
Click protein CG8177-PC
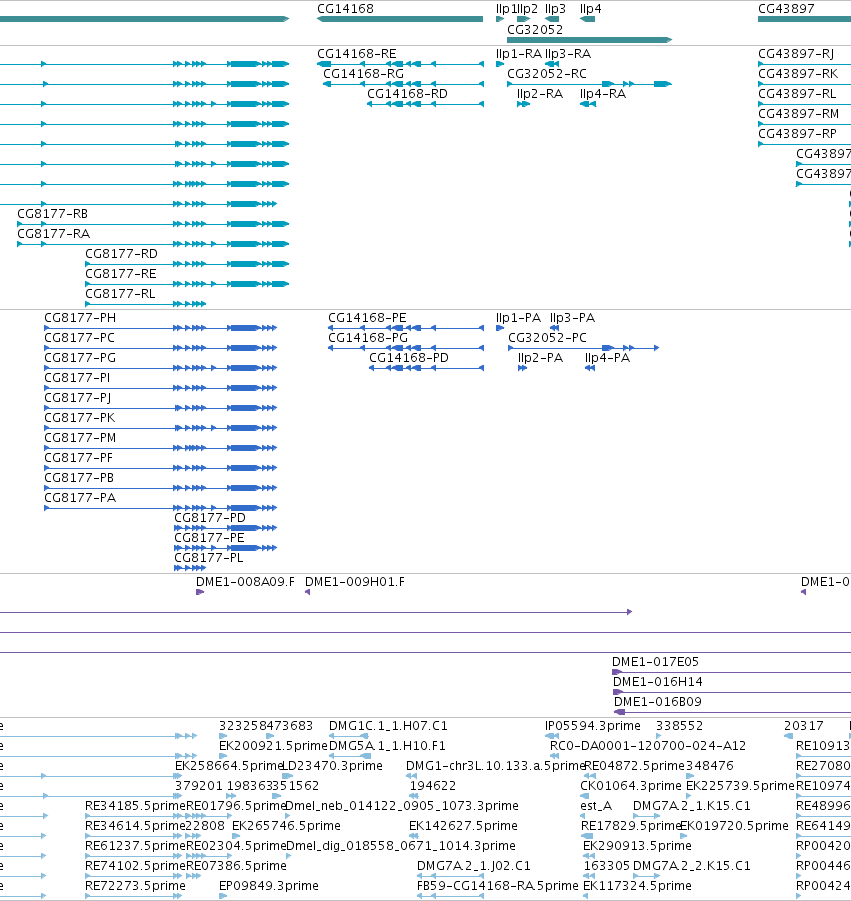coord(79,338)
